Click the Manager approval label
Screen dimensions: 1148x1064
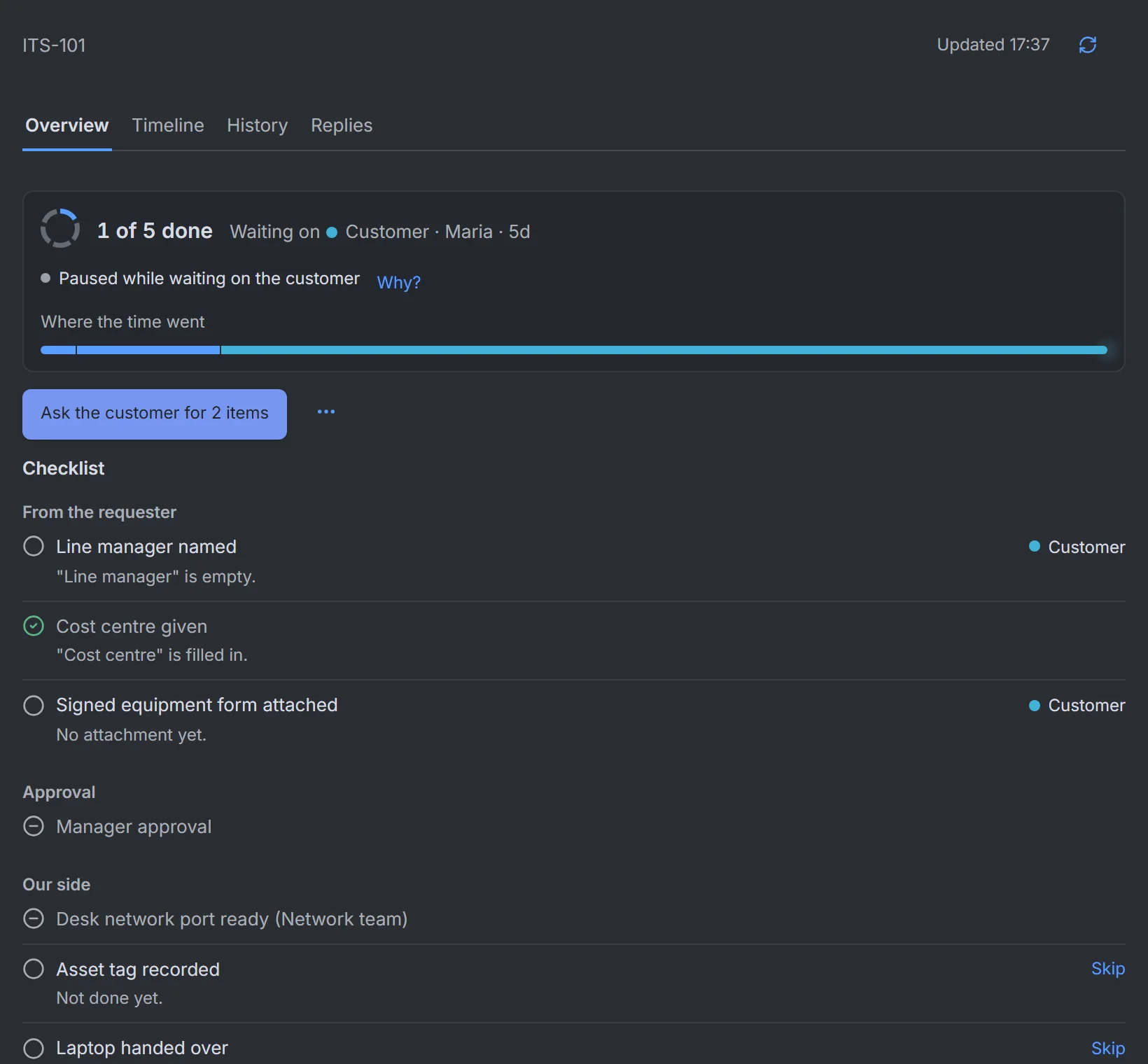pyautogui.click(x=134, y=827)
